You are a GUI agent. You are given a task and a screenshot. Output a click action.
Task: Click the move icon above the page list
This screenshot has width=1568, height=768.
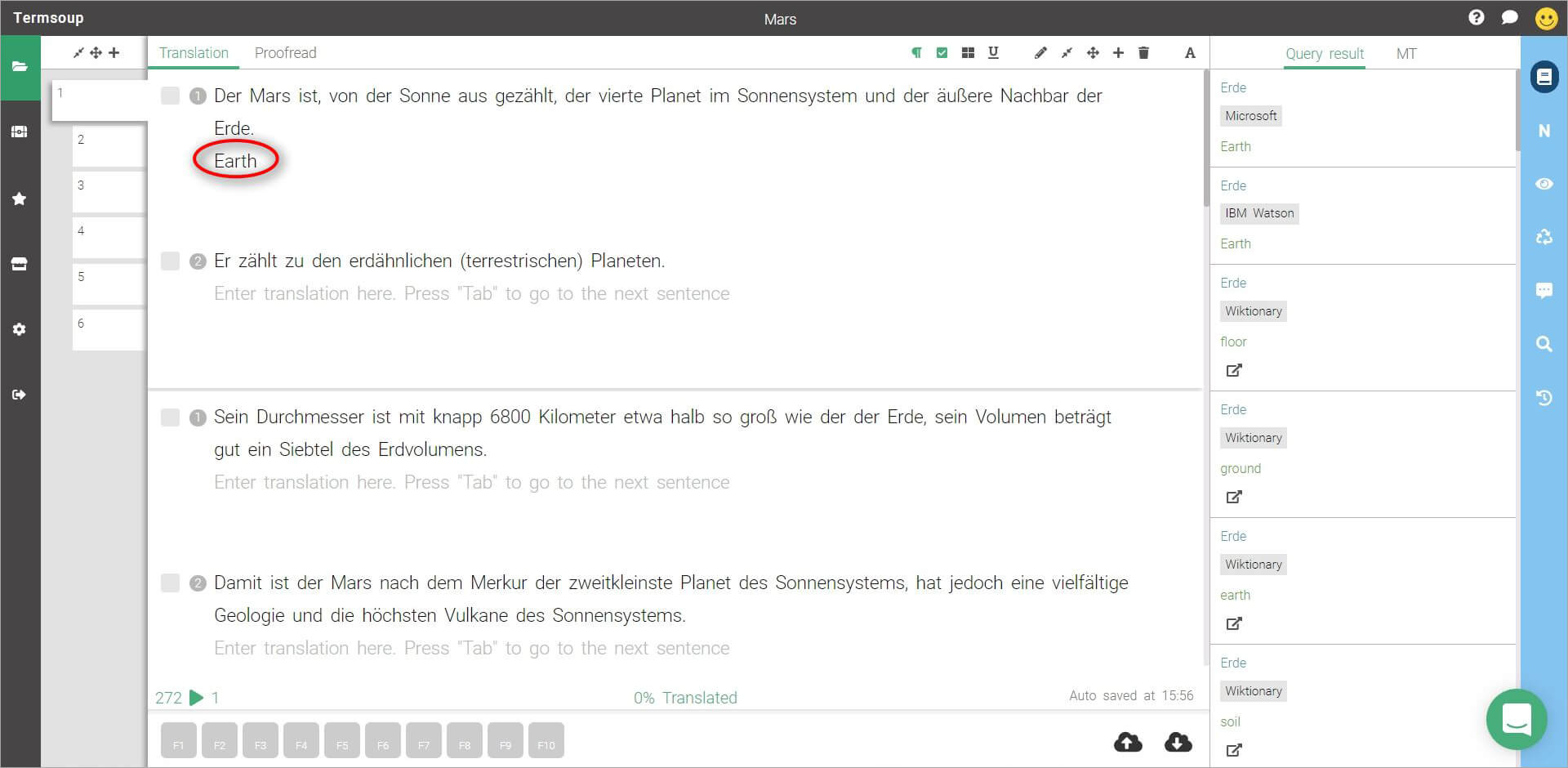[x=96, y=53]
